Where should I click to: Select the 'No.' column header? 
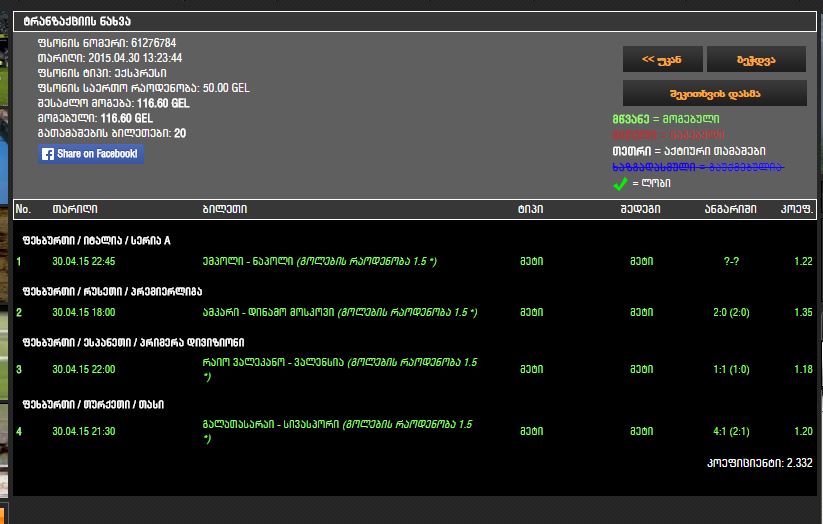pos(23,209)
